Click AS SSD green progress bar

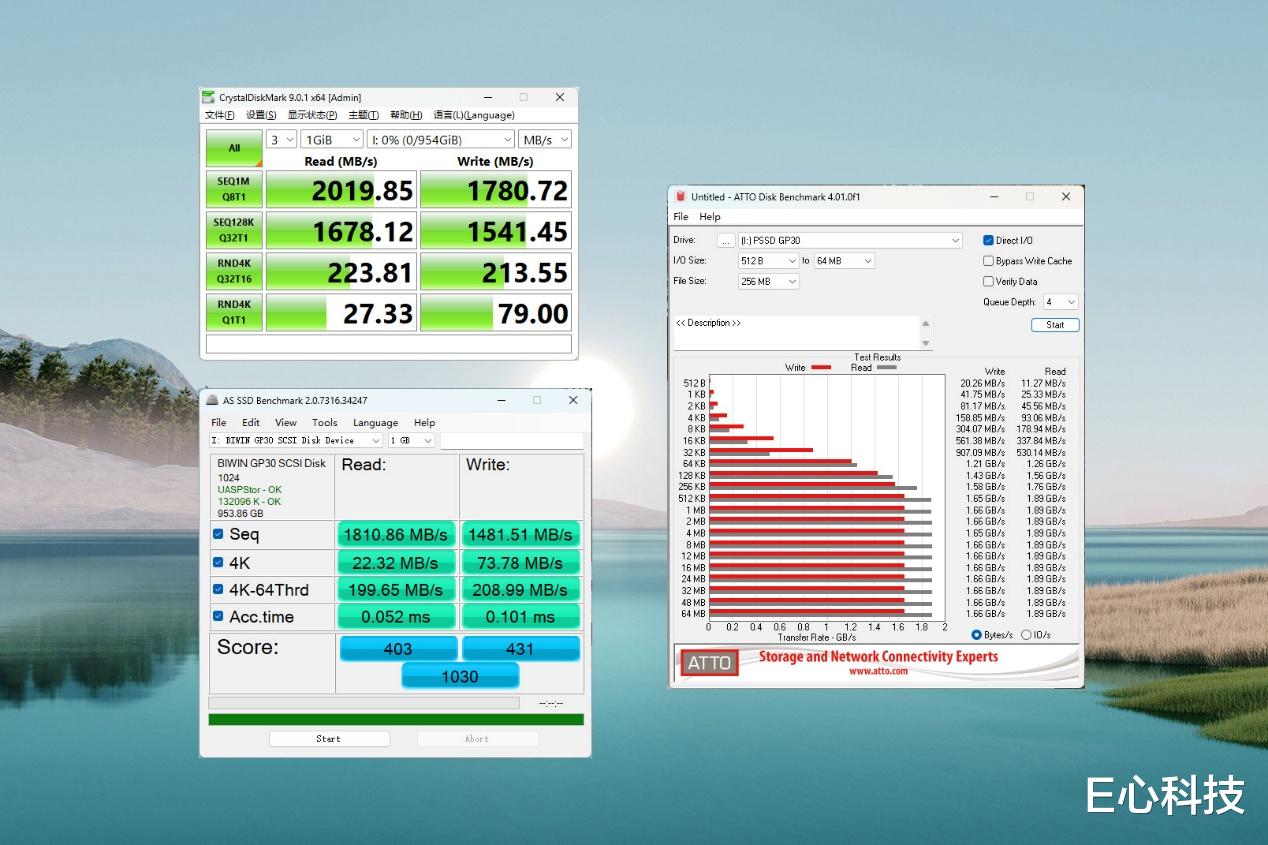click(396, 719)
